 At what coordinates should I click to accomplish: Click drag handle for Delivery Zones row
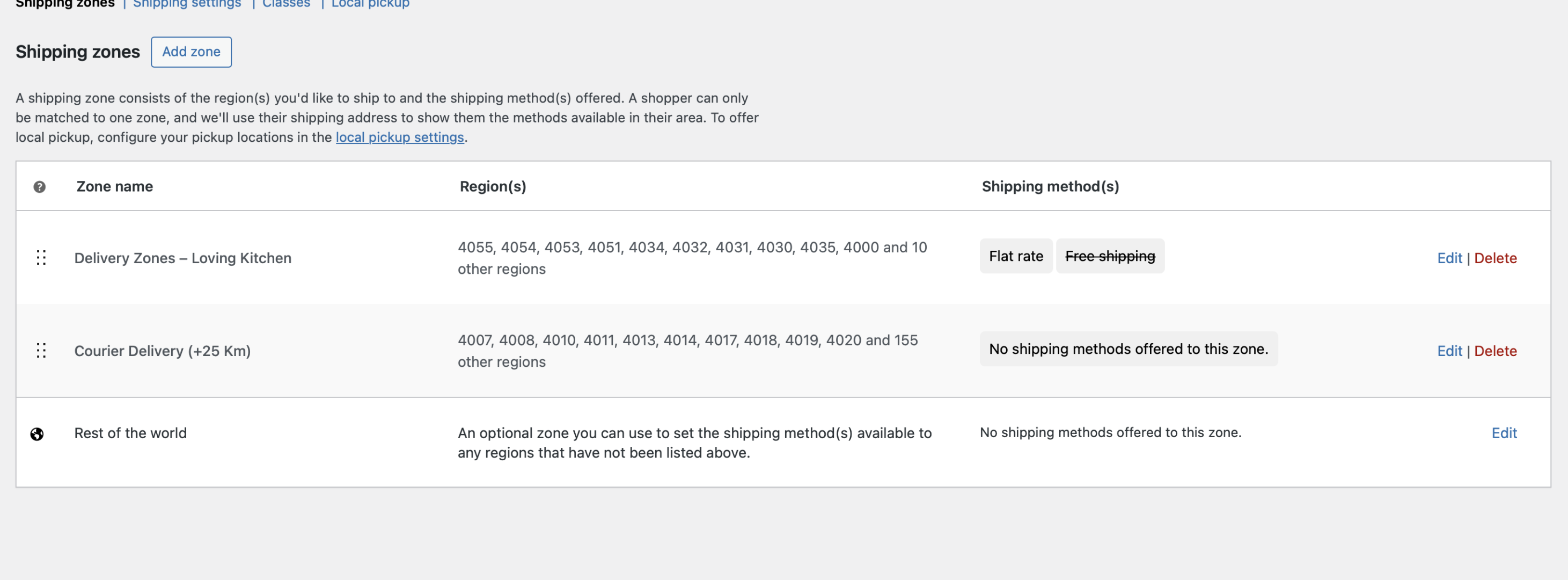click(x=41, y=258)
